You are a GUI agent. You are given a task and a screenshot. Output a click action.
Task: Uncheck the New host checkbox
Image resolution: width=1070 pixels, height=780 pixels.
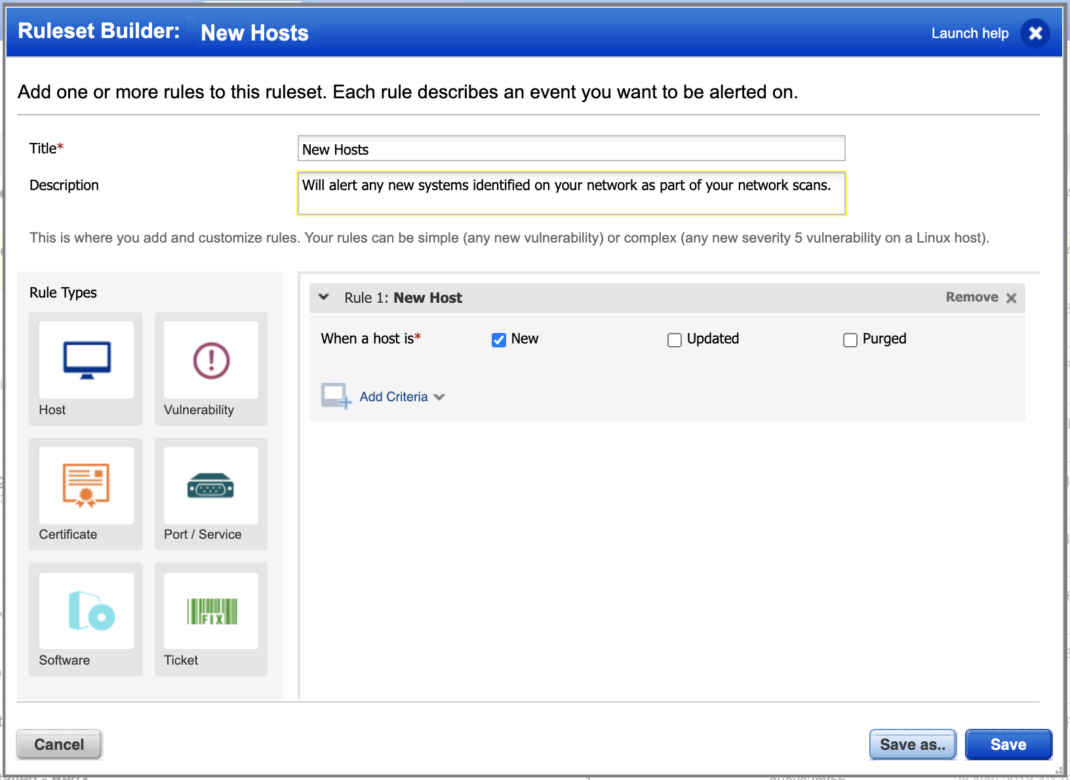coord(499,340)
